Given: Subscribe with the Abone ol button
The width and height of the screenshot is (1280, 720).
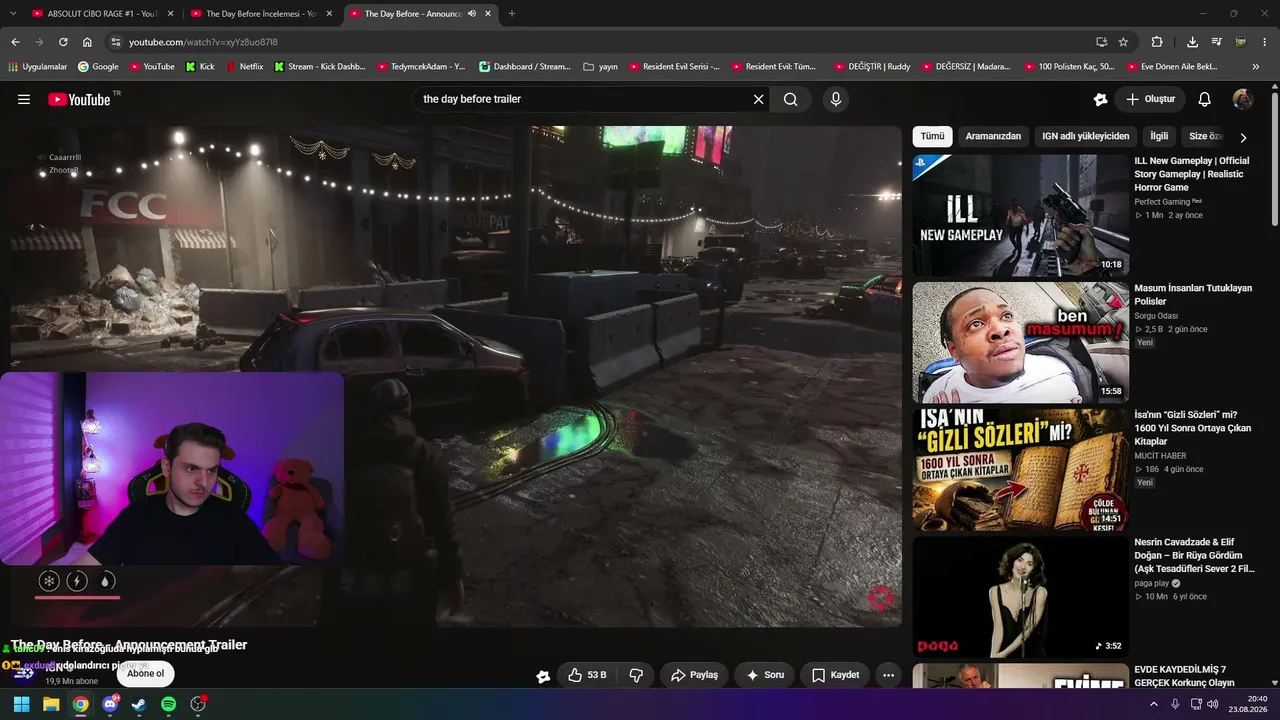Looking at the screenshot, I should click(145, 674).
